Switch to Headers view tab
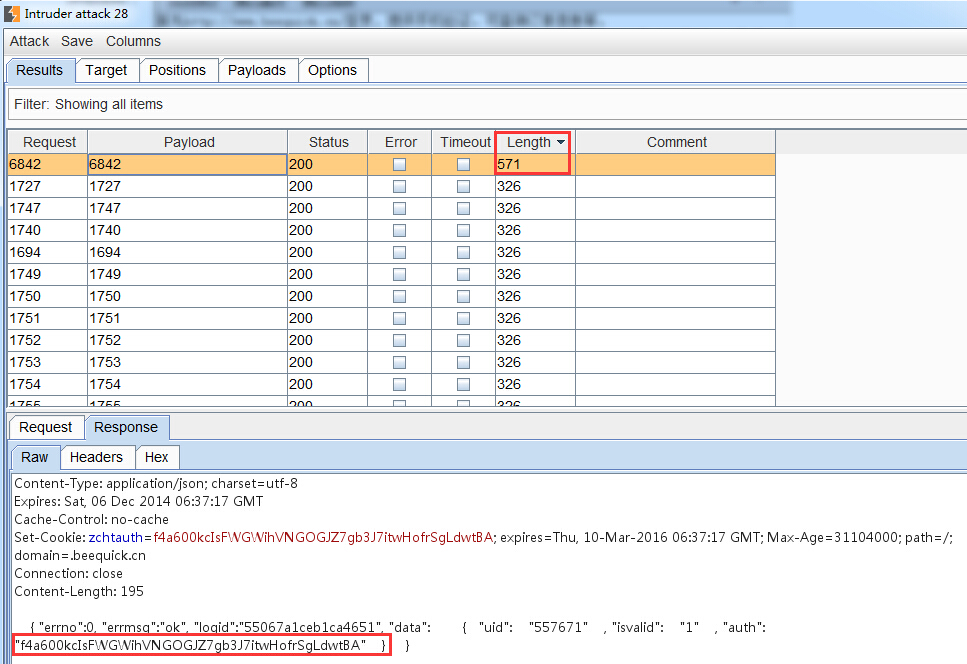Image resolution: width=967 pixels, height=664 pixels. click(96, 457)
